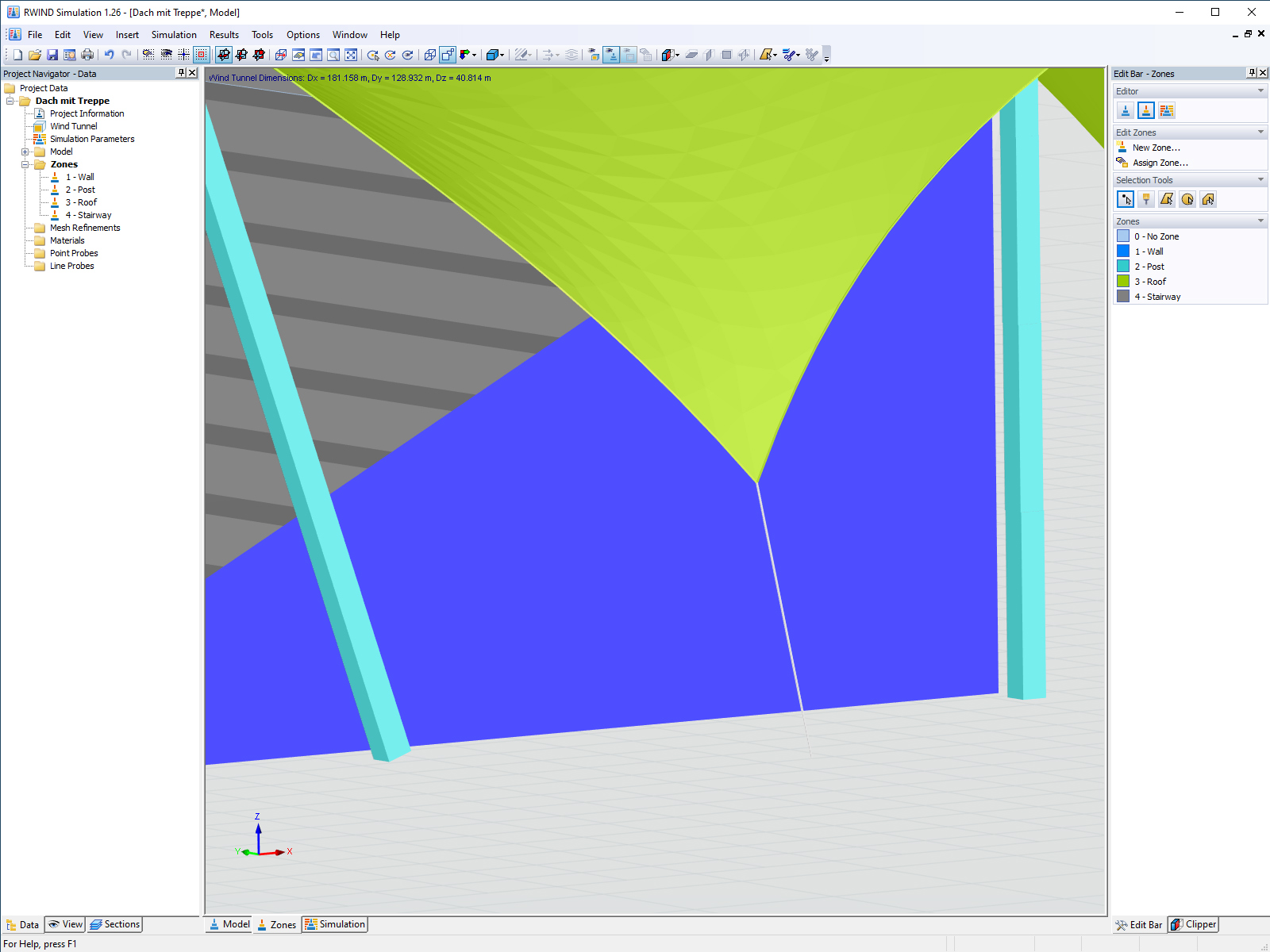This screenshot has width=1270, height=952.
Task: Collapse the Dach mit Treppe tree node
Action: point(10,101)
